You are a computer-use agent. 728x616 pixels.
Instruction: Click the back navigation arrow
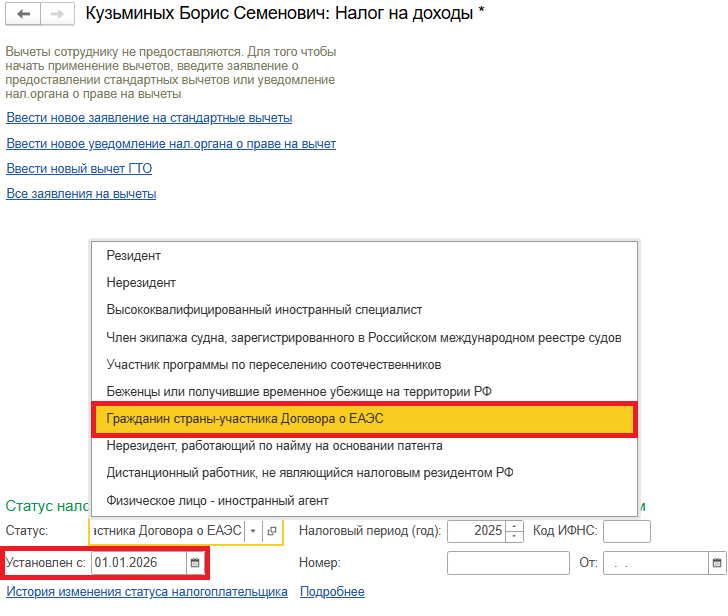[x=24, y=15]
